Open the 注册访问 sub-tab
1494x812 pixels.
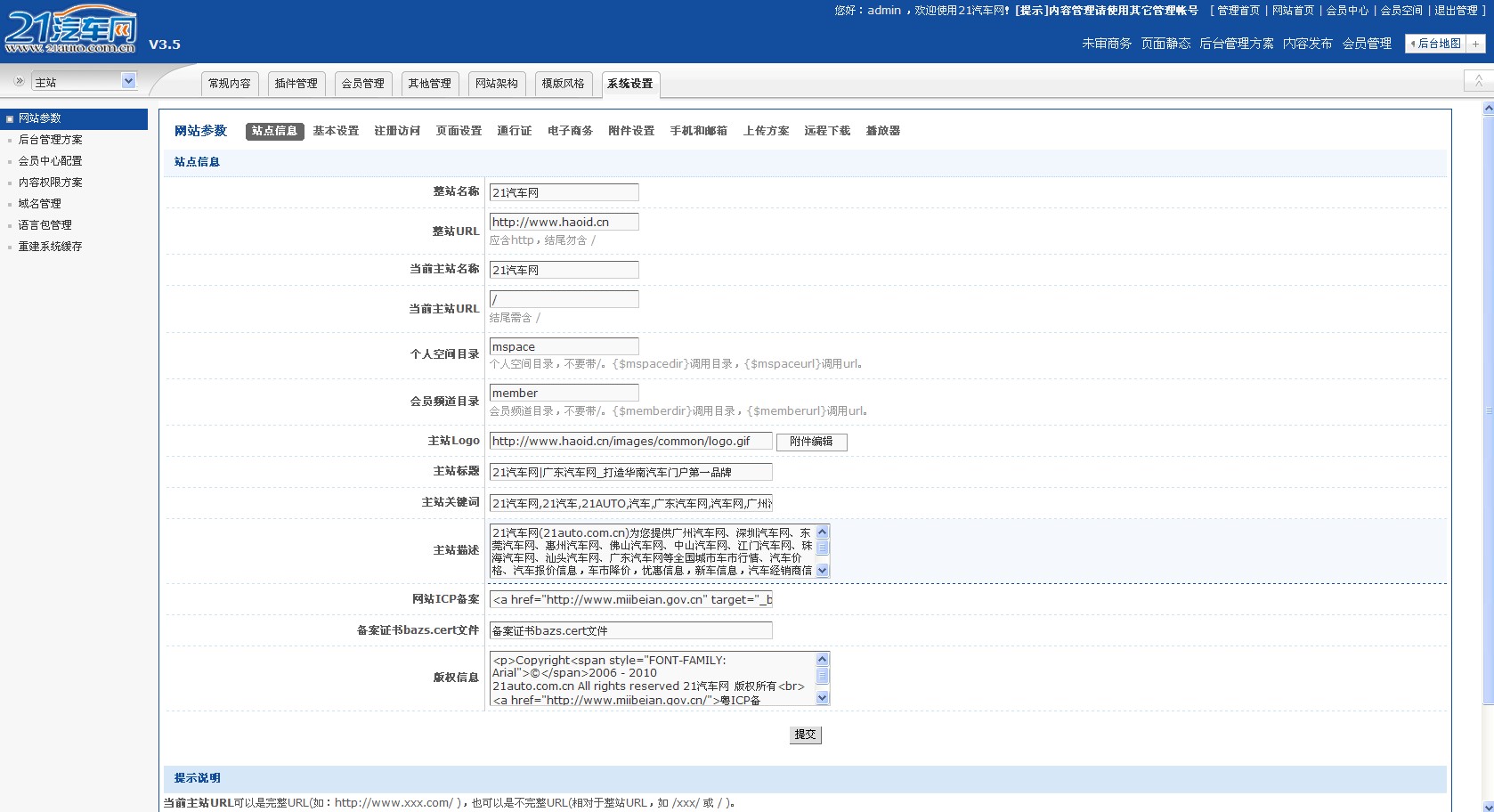[397, 131]
